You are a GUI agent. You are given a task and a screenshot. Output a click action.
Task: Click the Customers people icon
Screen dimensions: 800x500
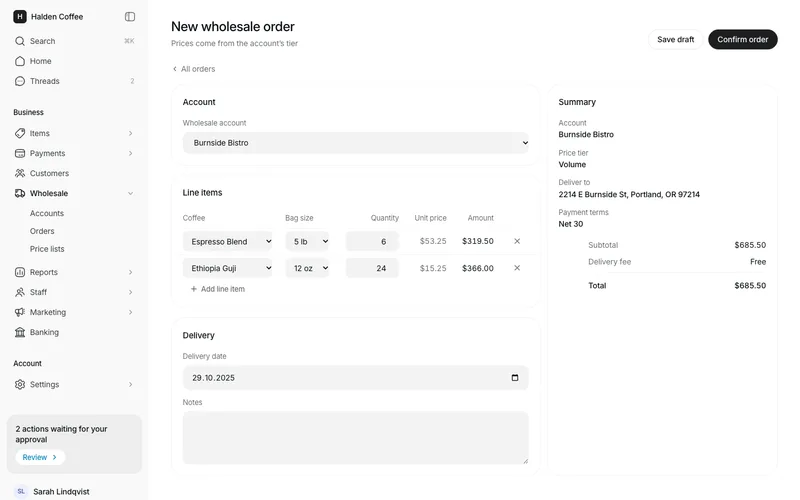(20, 173)
